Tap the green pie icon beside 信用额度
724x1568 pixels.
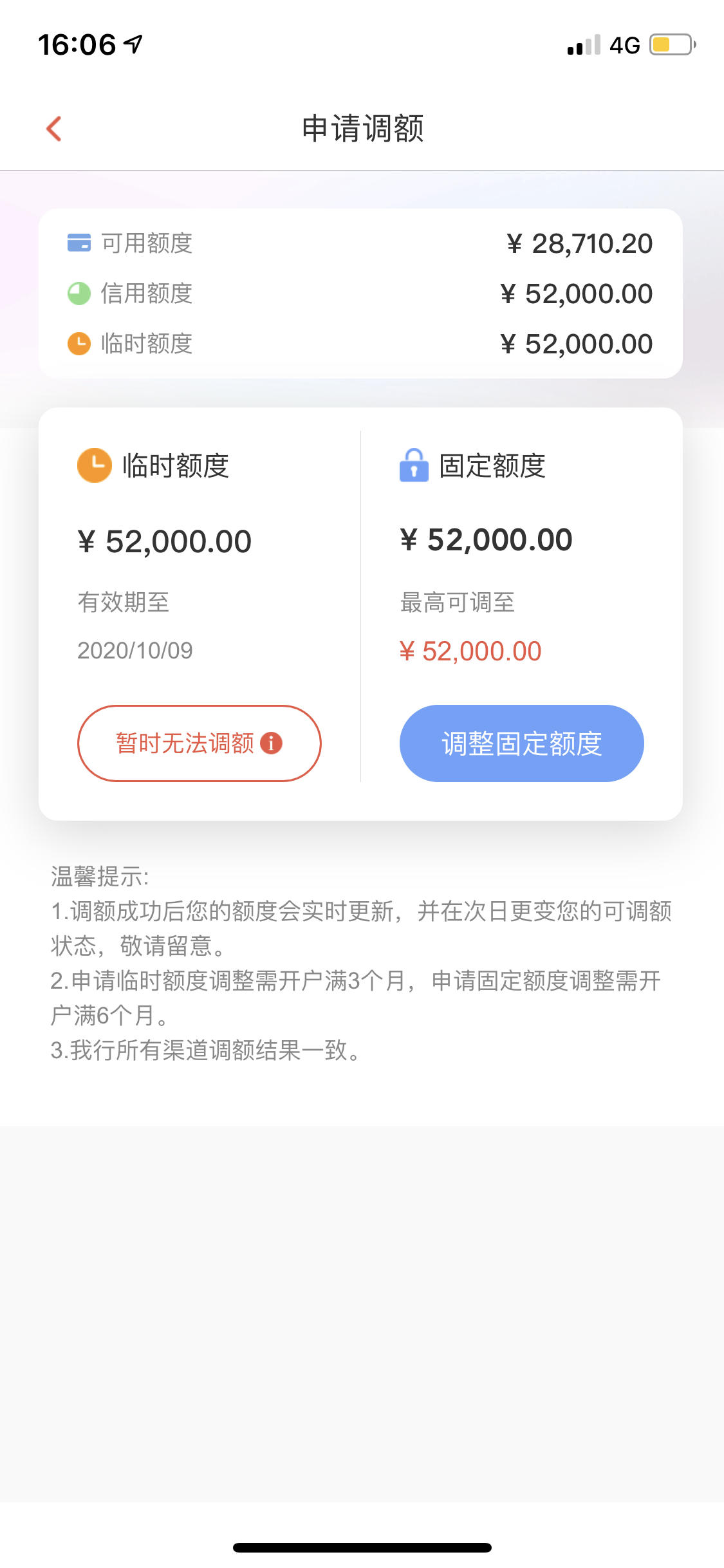pos(79,294)
